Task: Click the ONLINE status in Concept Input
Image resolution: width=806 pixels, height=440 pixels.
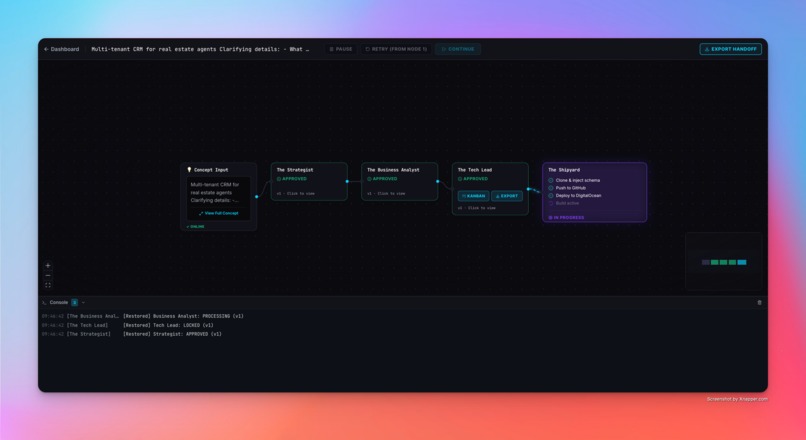Action: coord(196,227)
